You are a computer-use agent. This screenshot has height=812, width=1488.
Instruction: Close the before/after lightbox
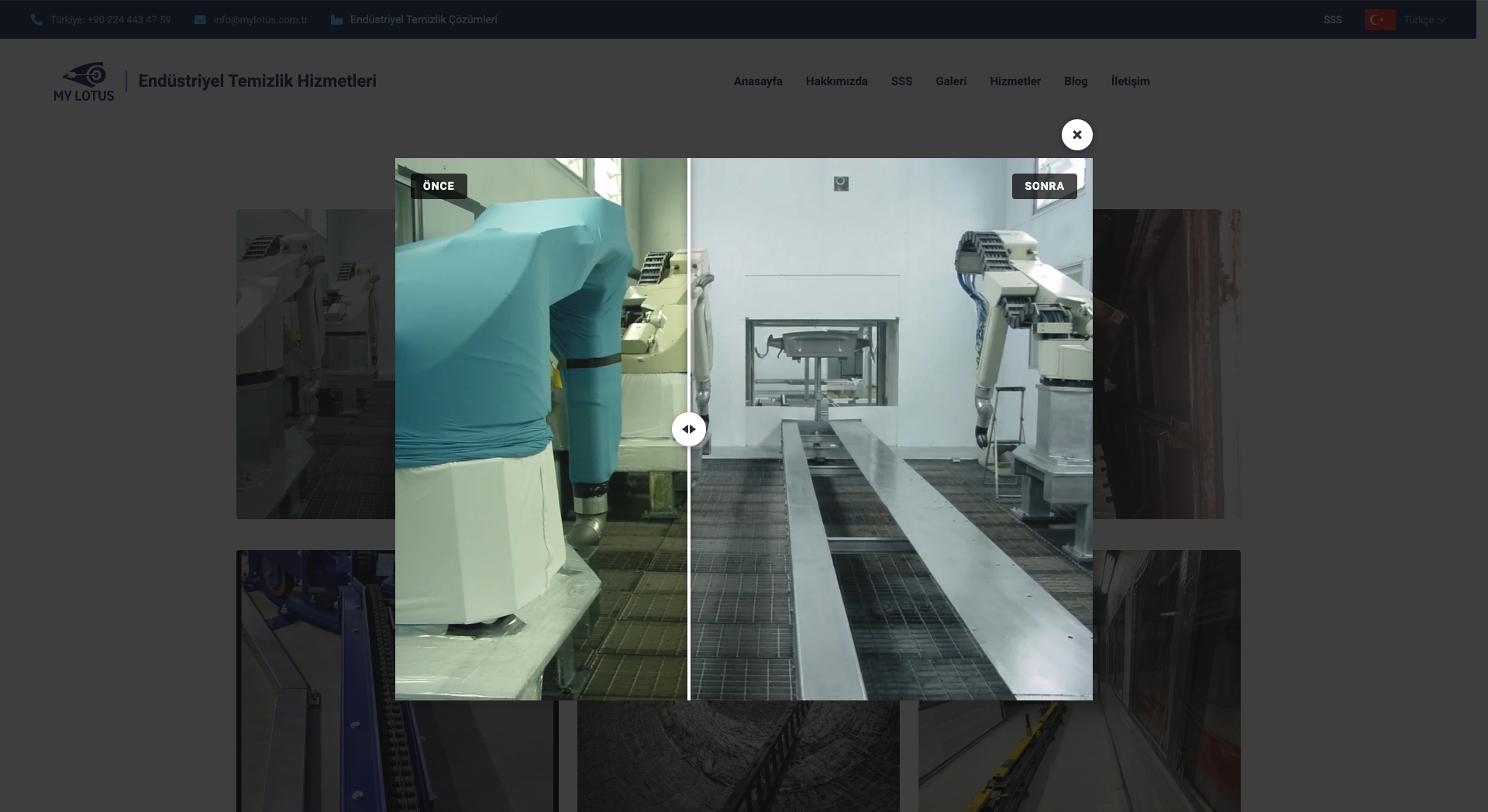1076,135
